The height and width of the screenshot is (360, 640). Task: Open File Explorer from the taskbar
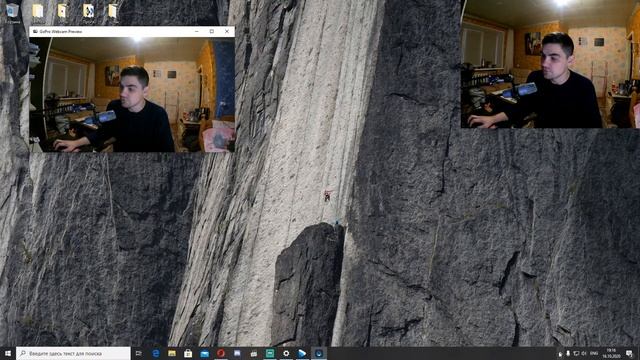tap(172, 353)
